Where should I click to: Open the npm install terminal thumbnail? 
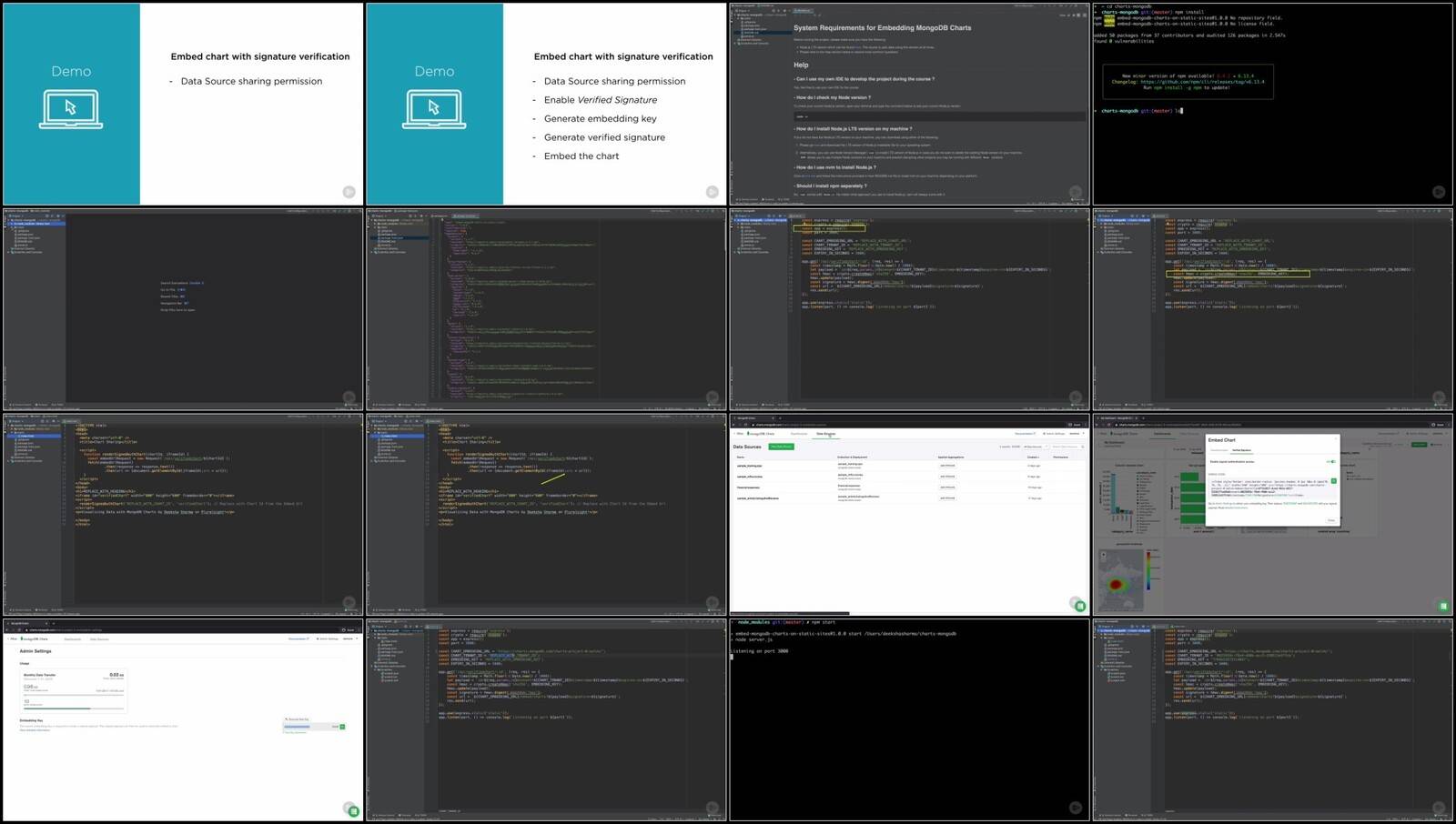(x=1274, y=103)
